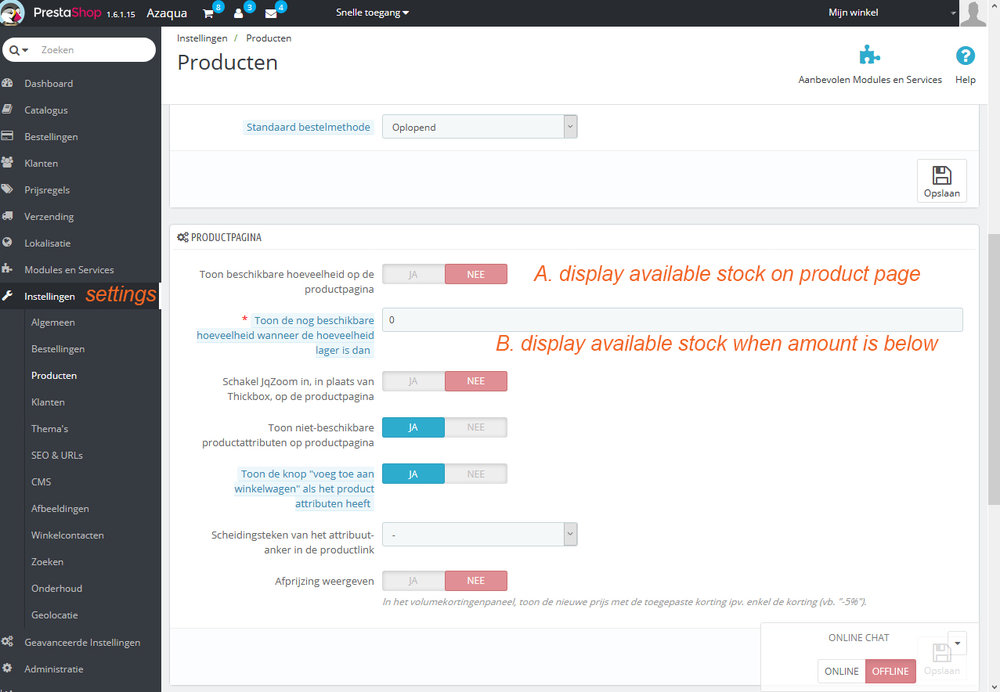Viewport: 1000px width, 692px height.
Task: Click the Geavanceerde Instellingen gears icon
Action: click(8, 642)
